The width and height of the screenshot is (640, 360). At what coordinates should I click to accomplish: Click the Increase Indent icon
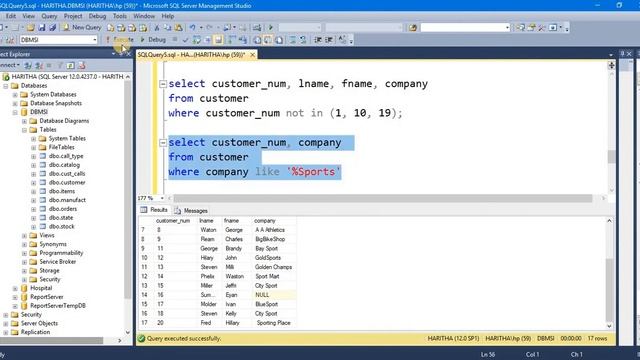(329, 40)
